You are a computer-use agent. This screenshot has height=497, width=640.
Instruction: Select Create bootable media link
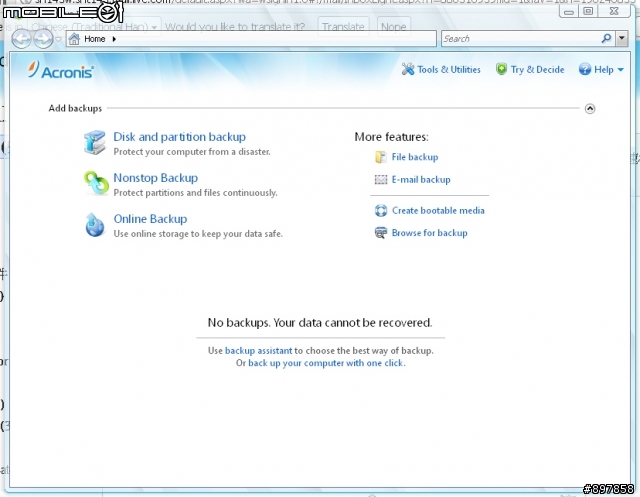pyautogui.click(x=438, y=211)
